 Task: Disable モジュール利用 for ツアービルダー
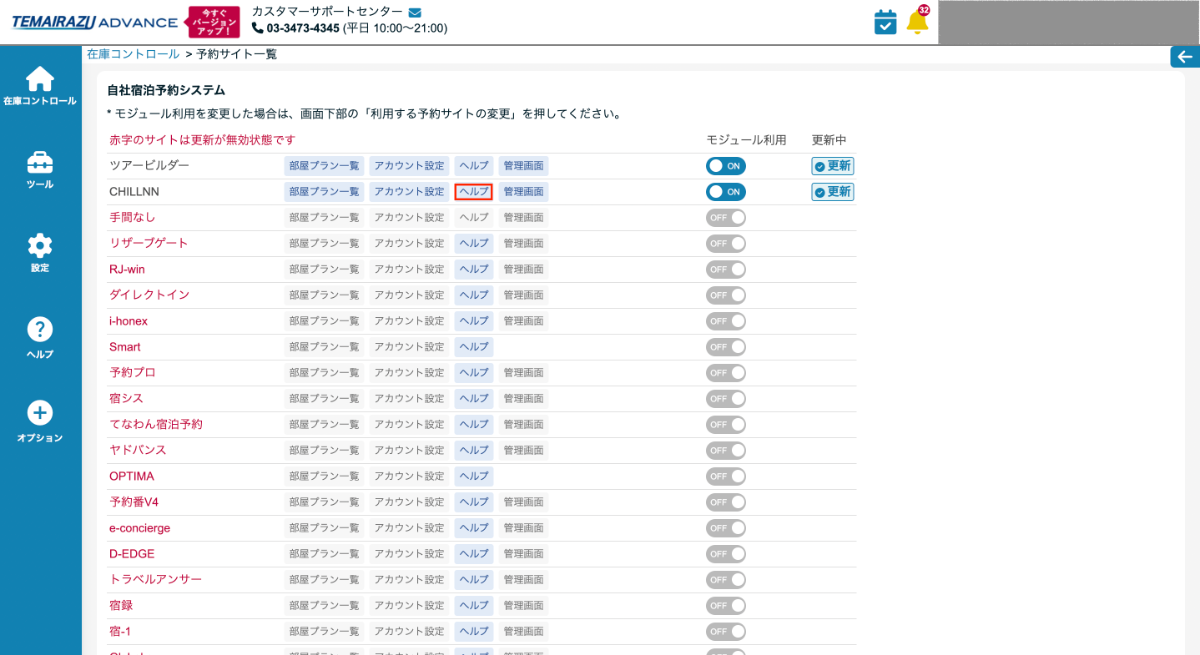click(726, 165)
